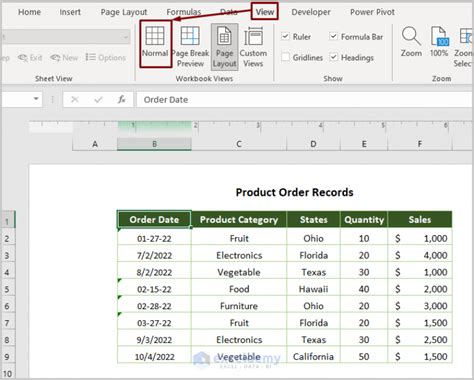Open the Zoom dialog magnifier

411,42
